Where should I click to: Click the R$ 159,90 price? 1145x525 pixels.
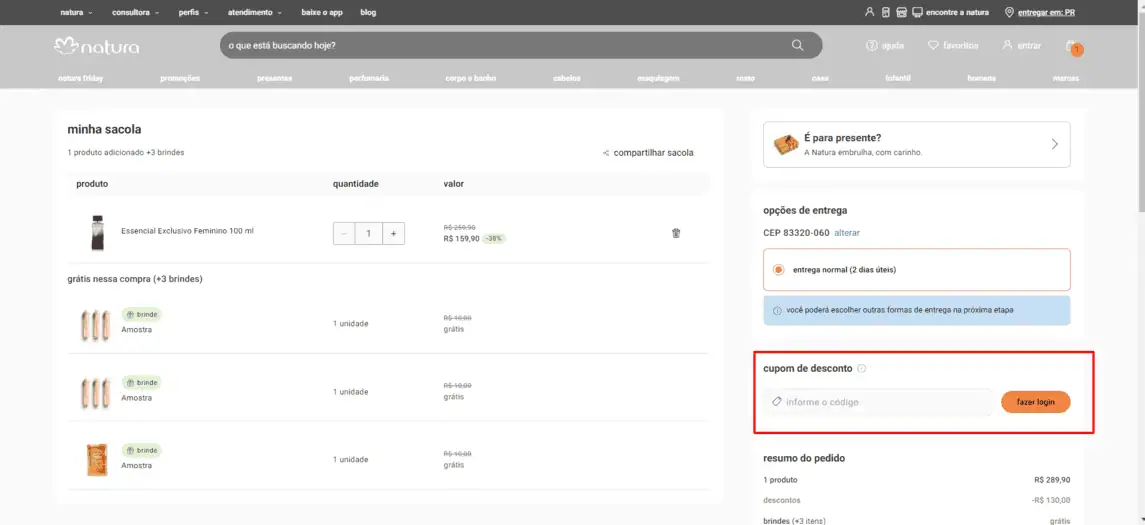coord(462,239)
